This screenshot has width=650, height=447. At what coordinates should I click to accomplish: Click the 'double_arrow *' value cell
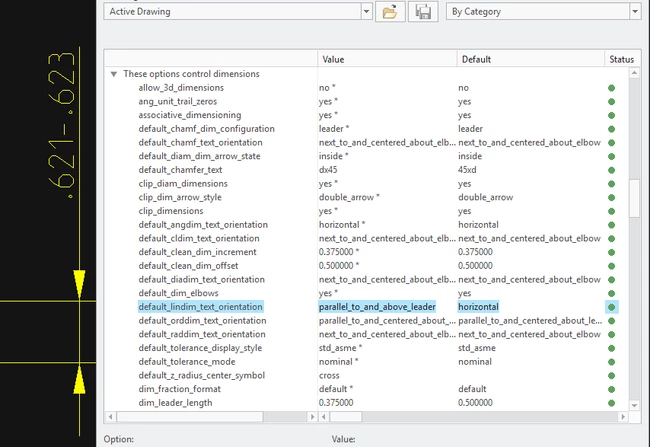click(x=349, y=197)
